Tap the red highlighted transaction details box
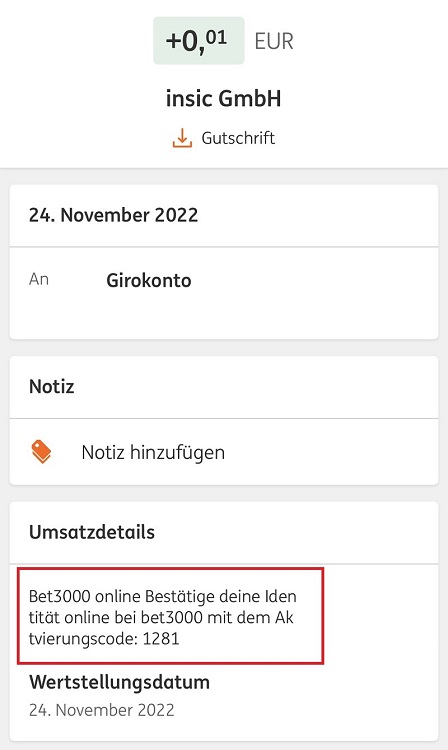Viewport: 448px width, 750px height. click(171, 616)
